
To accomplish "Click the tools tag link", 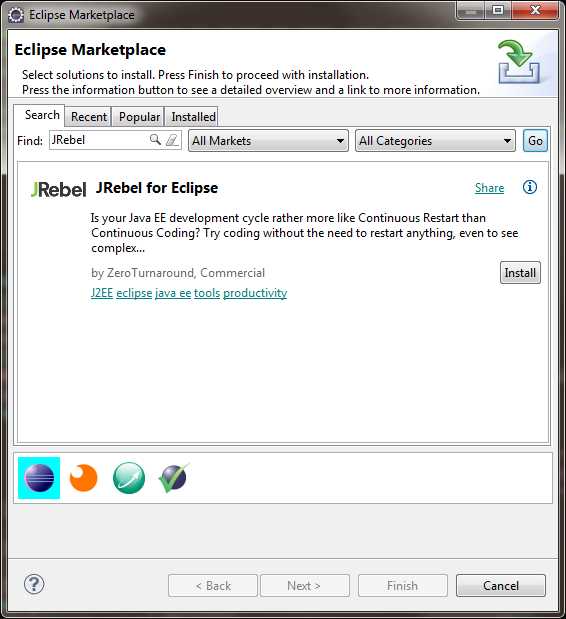I will pos(207,293).
